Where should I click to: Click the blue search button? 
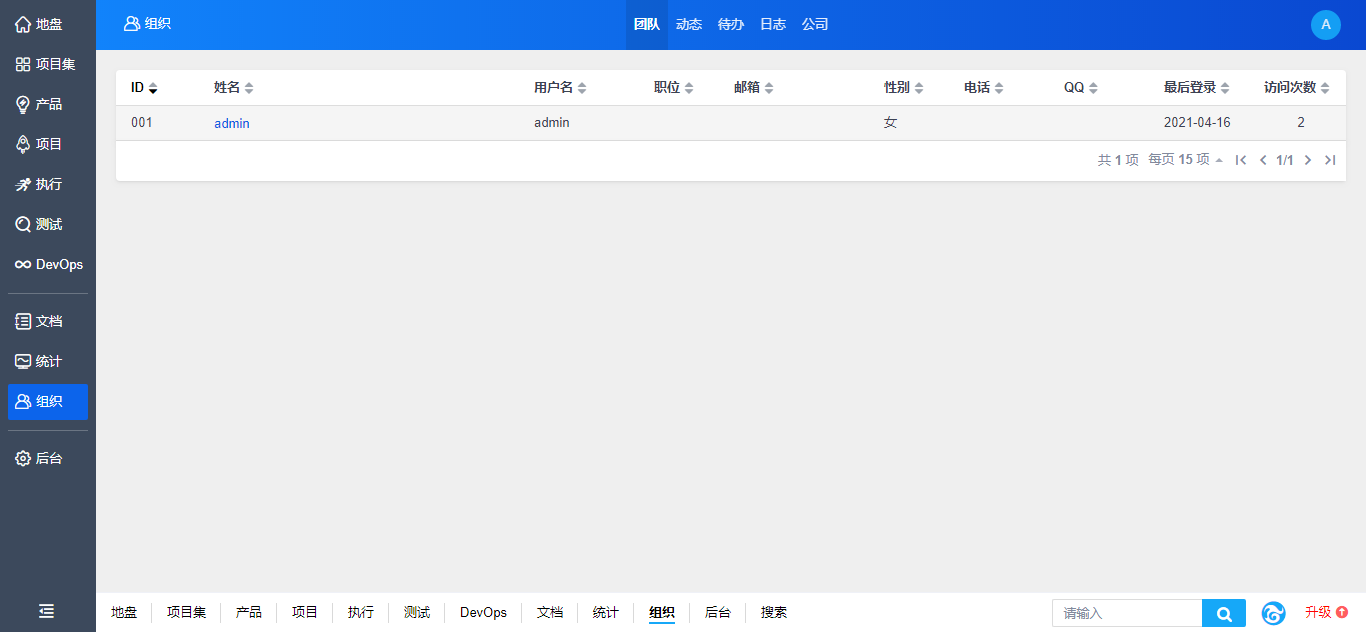pos(1224,613)
